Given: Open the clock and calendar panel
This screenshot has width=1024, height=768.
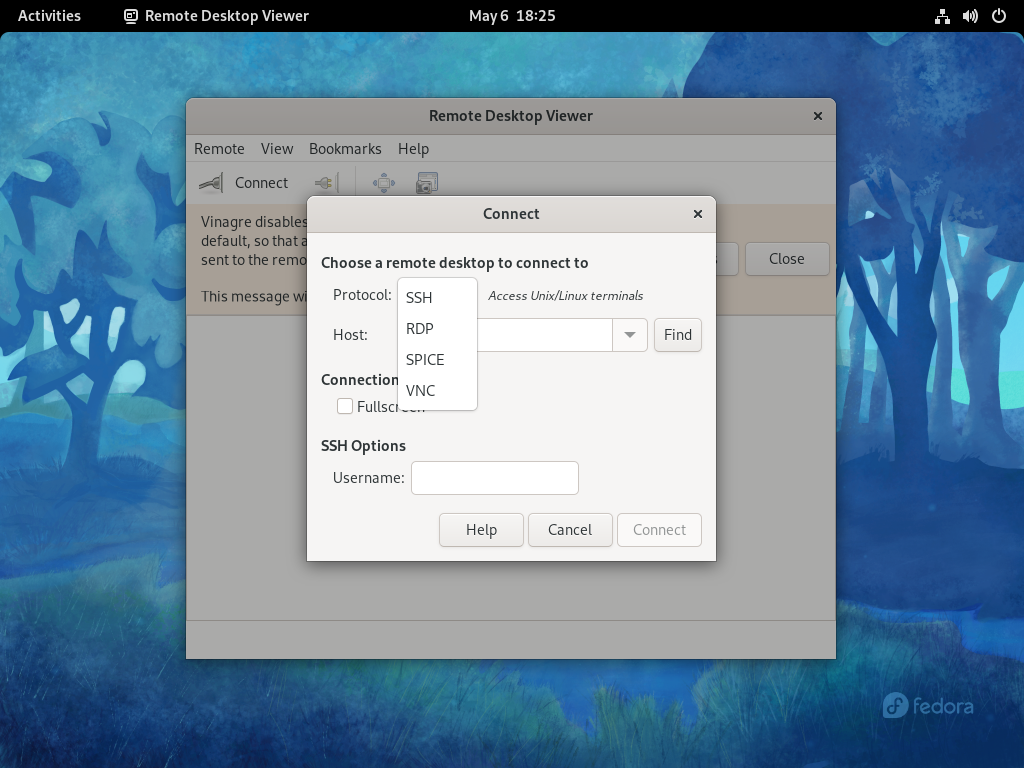Looking at the screenshot, I should click(x=512, y=16).
